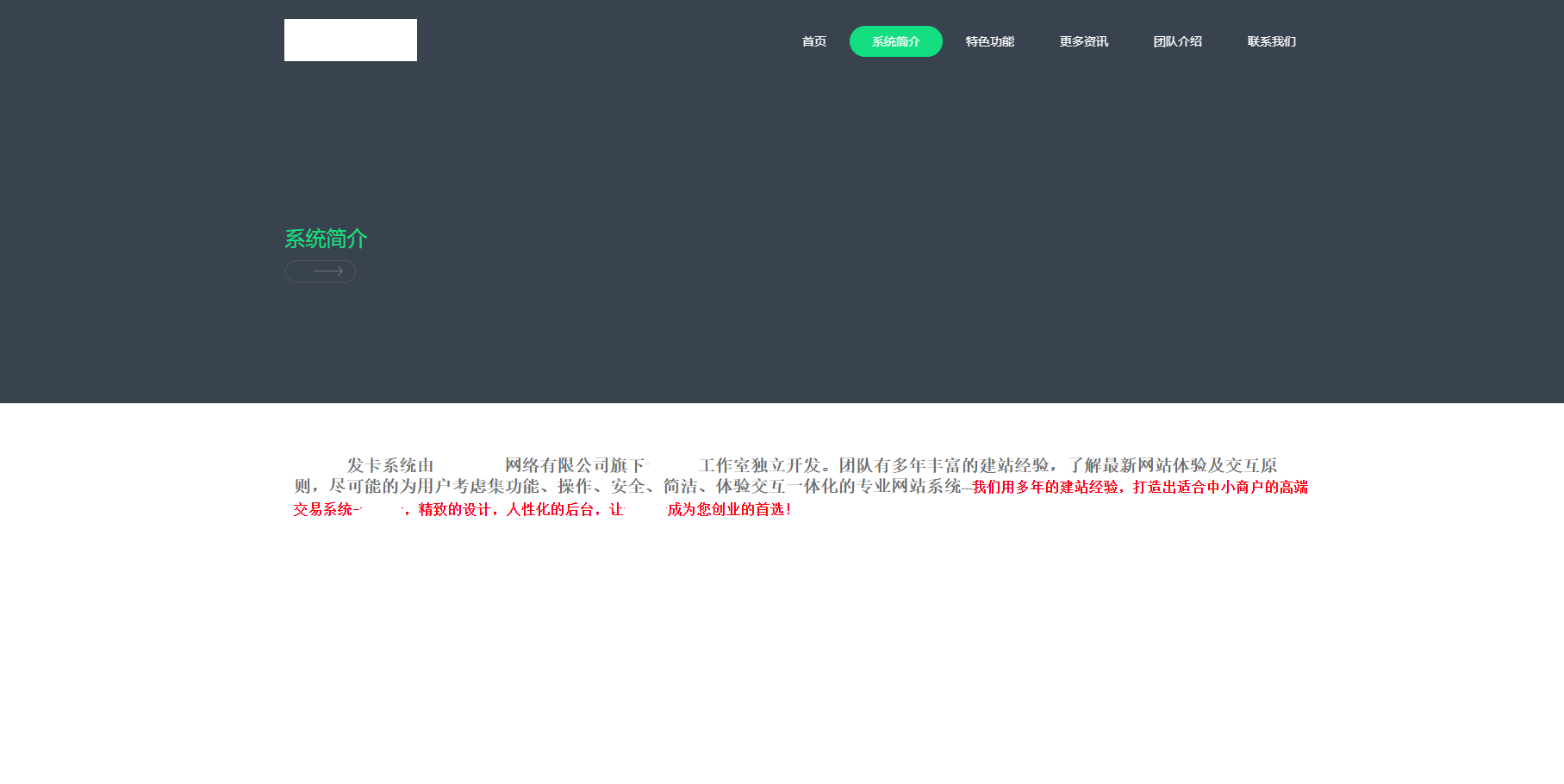
Task: Click the gray phrase 团队有多年丰富的建站经验
Action: [x=944, y=465]
